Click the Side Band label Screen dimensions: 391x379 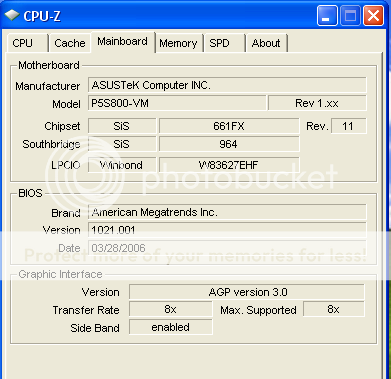click(x=95, y=328)
